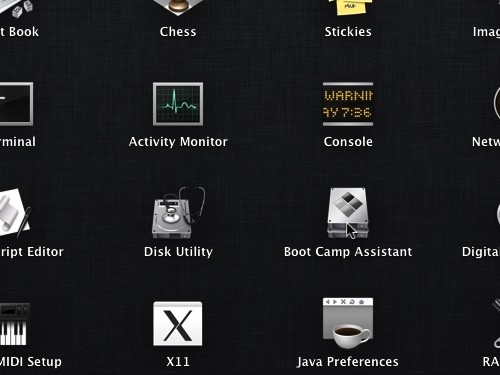The height and width of the screenshot is (375, 500).
Task: Open the X11 app icon
Action: [x=178, y=324]
